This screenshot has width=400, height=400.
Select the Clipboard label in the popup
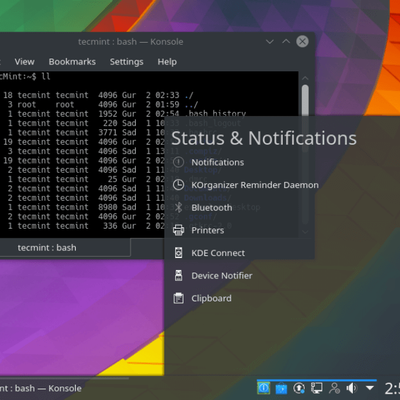(x=211, y=298)
